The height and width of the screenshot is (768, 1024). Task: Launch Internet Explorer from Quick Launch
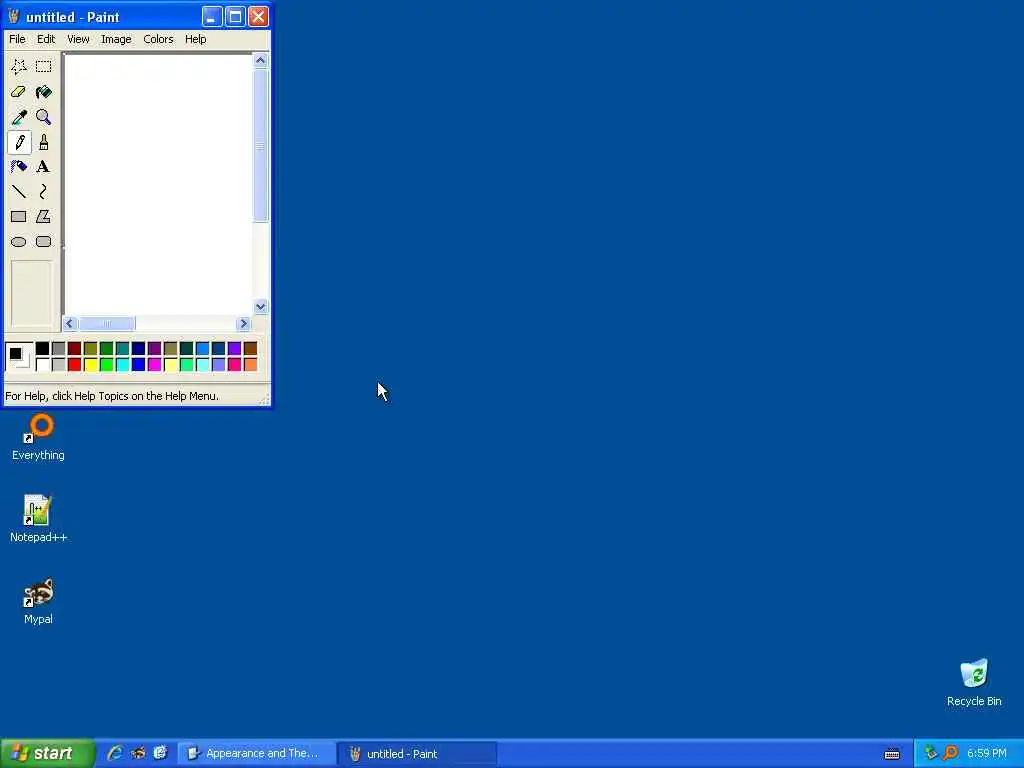click(x=115, y=753)
